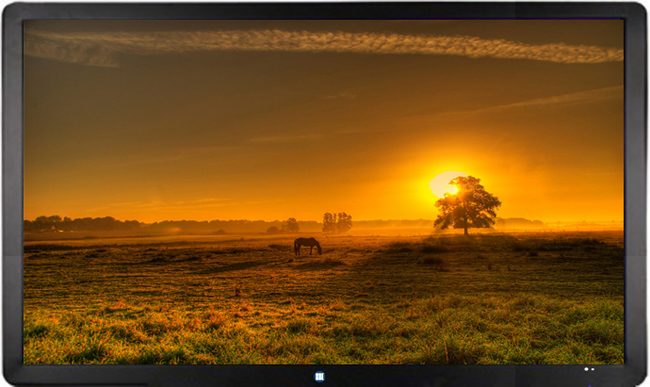The width and height of the screenshot is (650, 387).
Task: Click the trunk of the large tree
Action: (466, 228)
